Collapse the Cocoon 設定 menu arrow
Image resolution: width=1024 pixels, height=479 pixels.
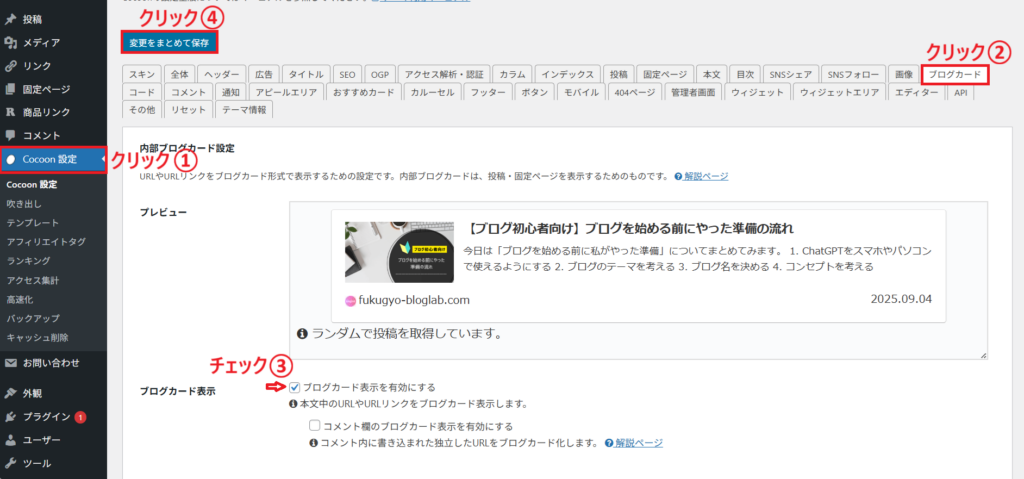103,159
